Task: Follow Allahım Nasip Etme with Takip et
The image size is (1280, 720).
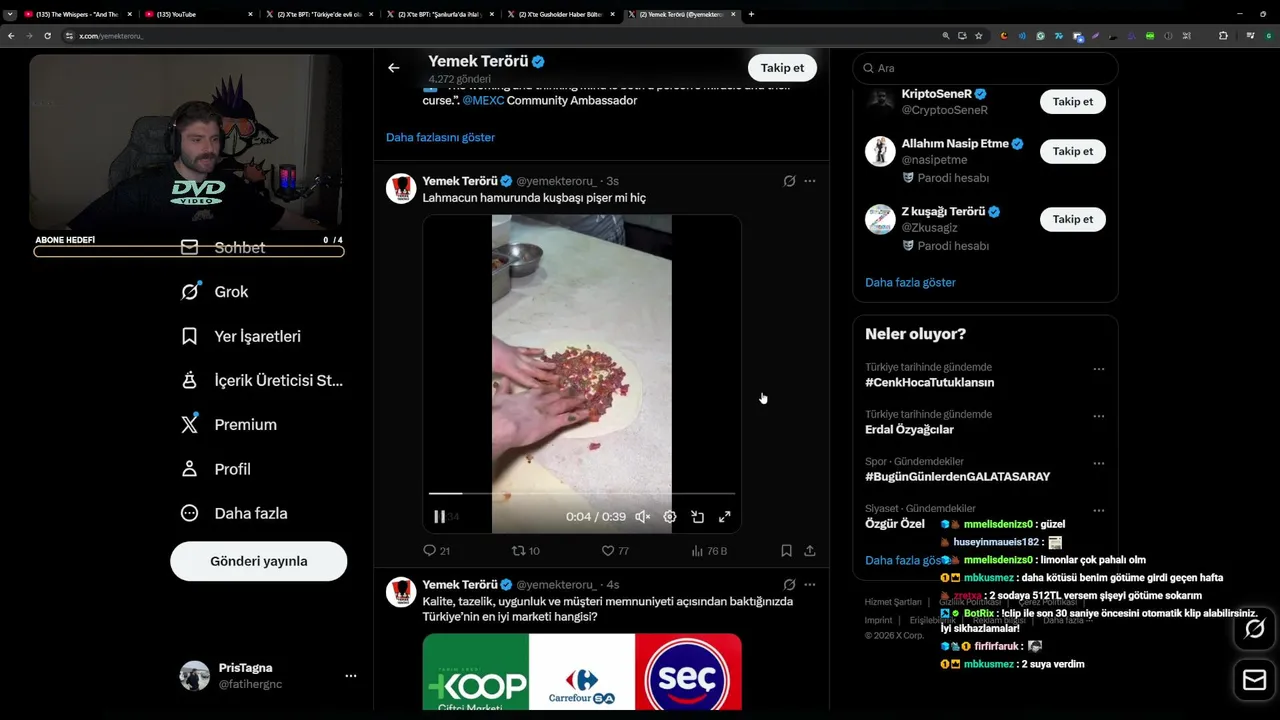Action: pos(1072,151)
